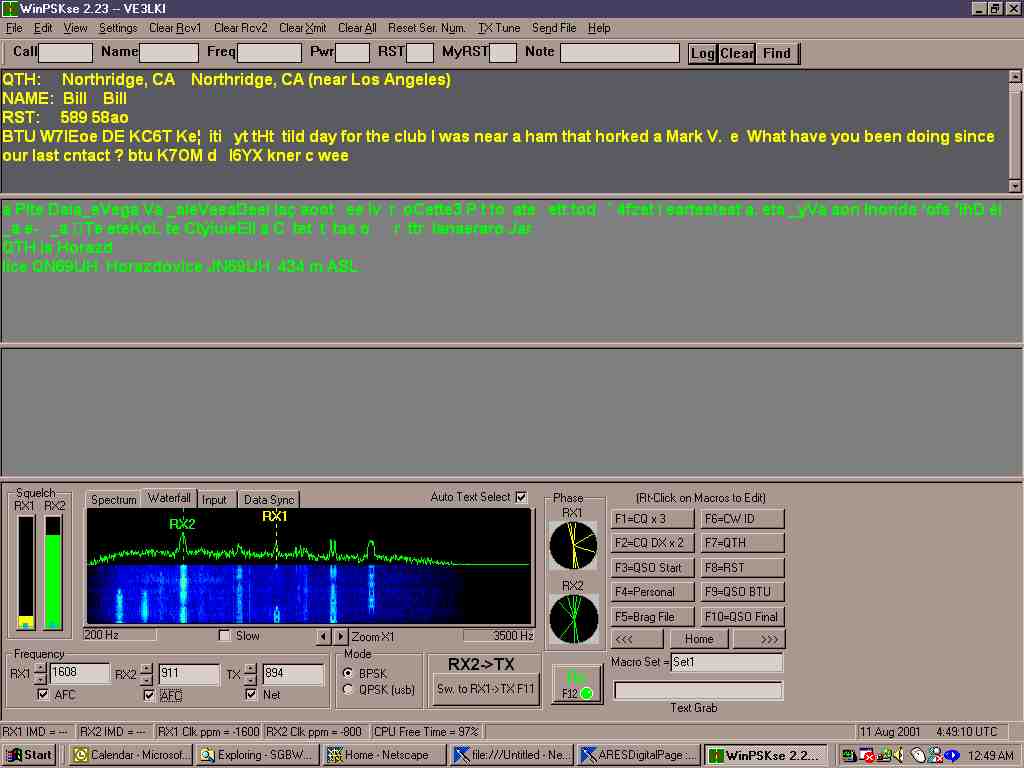Click the left zoom arrow beside Zoom X1
This screenshot has width=1024, height=768.
coord(324,635)
